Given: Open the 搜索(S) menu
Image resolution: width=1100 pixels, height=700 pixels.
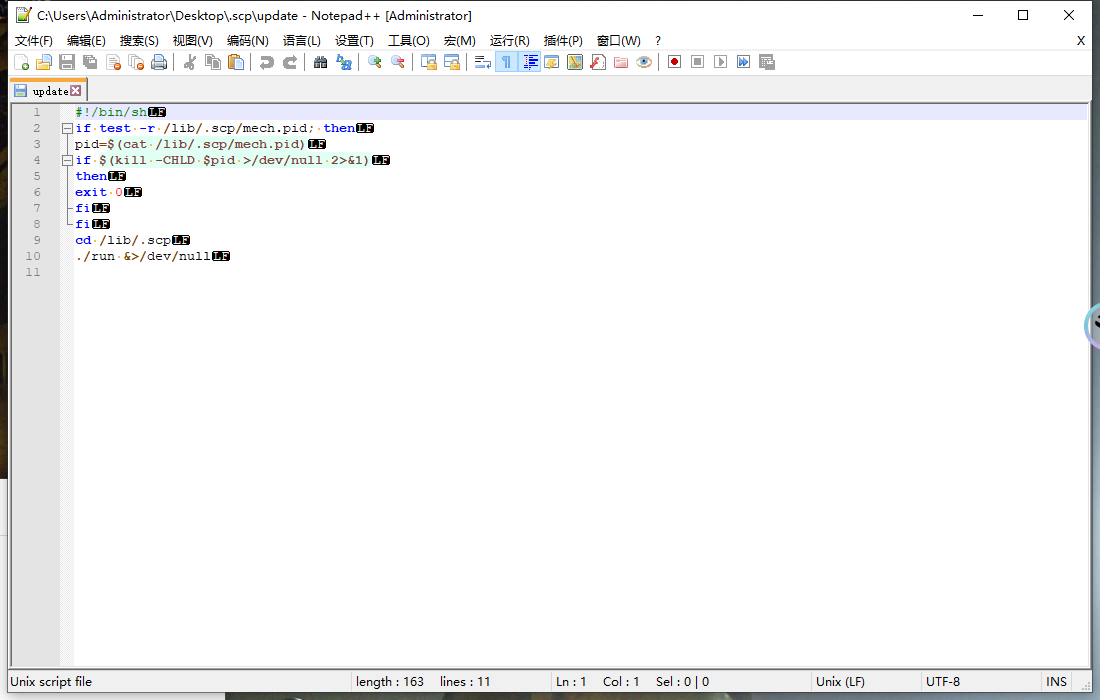Looking at the screenshot, I should pos(139,41).
